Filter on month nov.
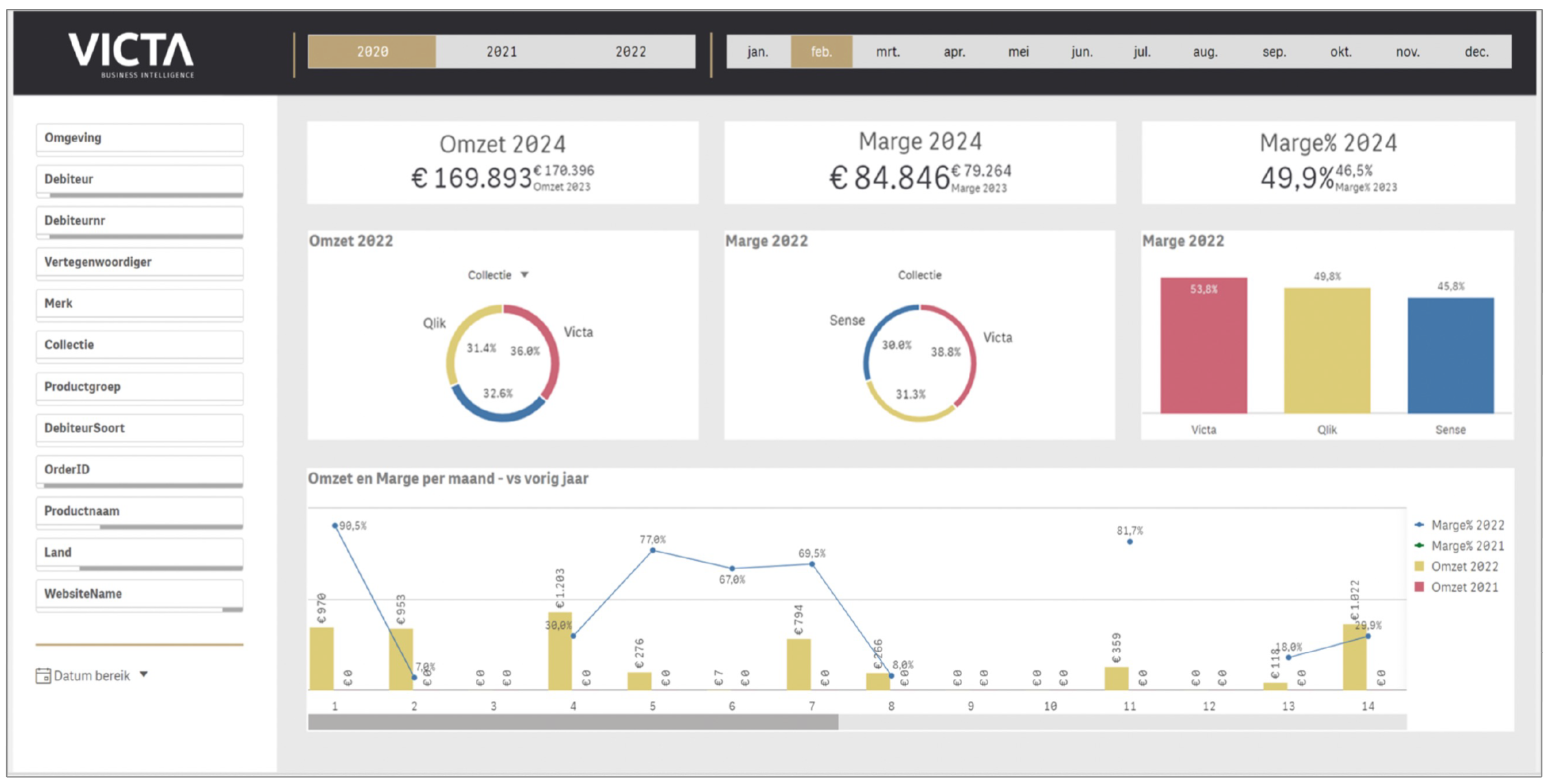The width and height of the screenshot is (1549, 784). point(1408,51)
